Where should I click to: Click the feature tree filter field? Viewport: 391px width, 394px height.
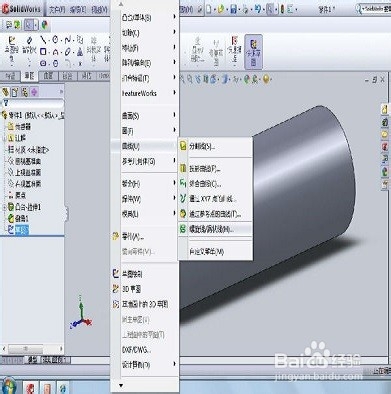33,104
